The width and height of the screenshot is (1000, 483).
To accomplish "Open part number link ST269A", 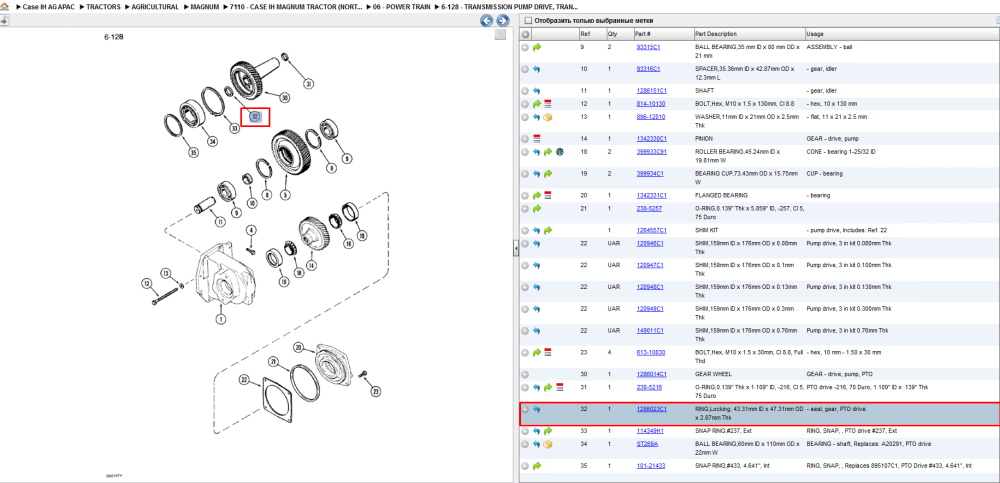I will click(645, 443).
